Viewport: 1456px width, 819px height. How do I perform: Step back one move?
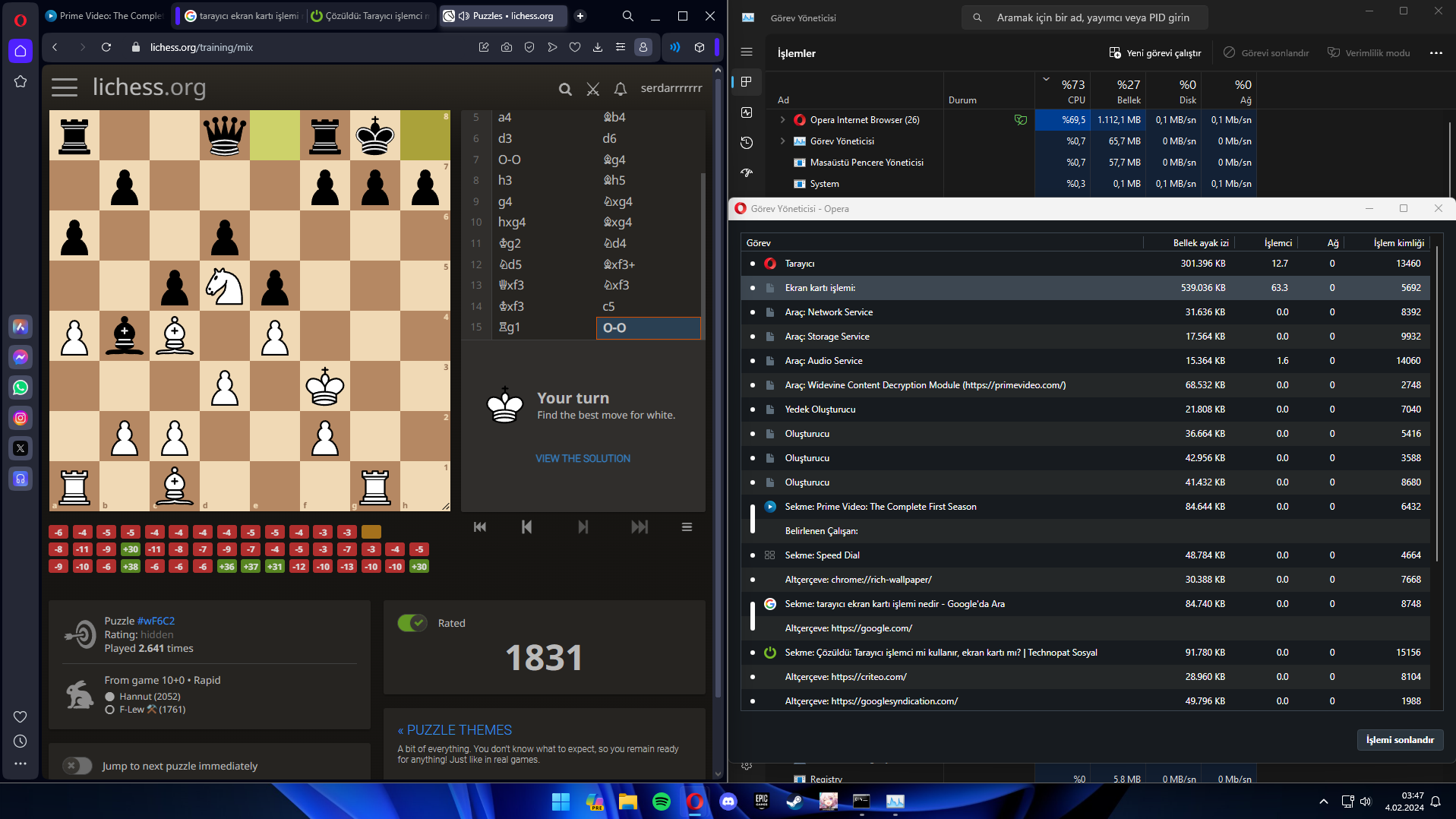point(526,527)
